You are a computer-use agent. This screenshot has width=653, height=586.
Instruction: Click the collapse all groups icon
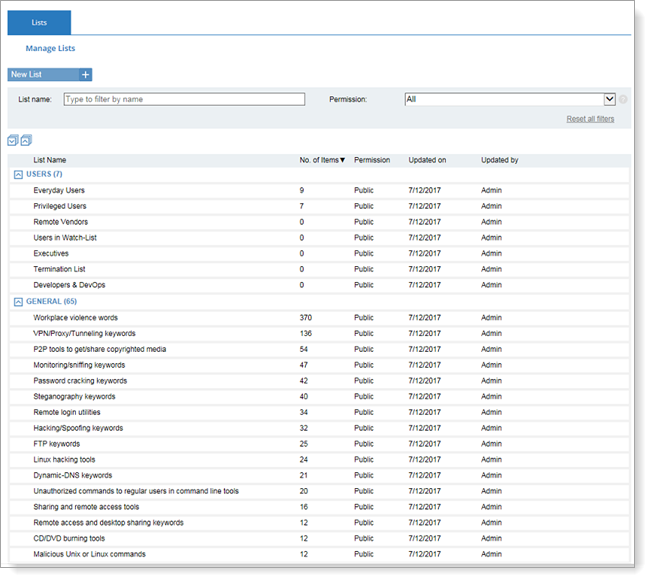26,141
